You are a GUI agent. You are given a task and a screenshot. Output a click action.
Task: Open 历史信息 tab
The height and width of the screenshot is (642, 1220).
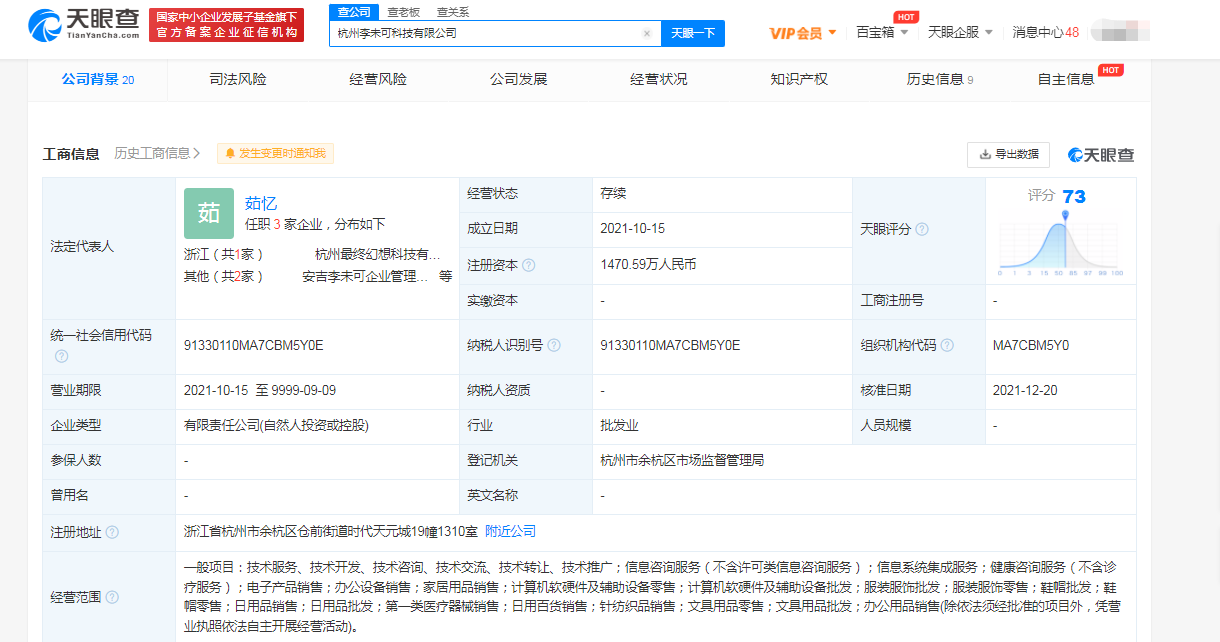(940, 79)
